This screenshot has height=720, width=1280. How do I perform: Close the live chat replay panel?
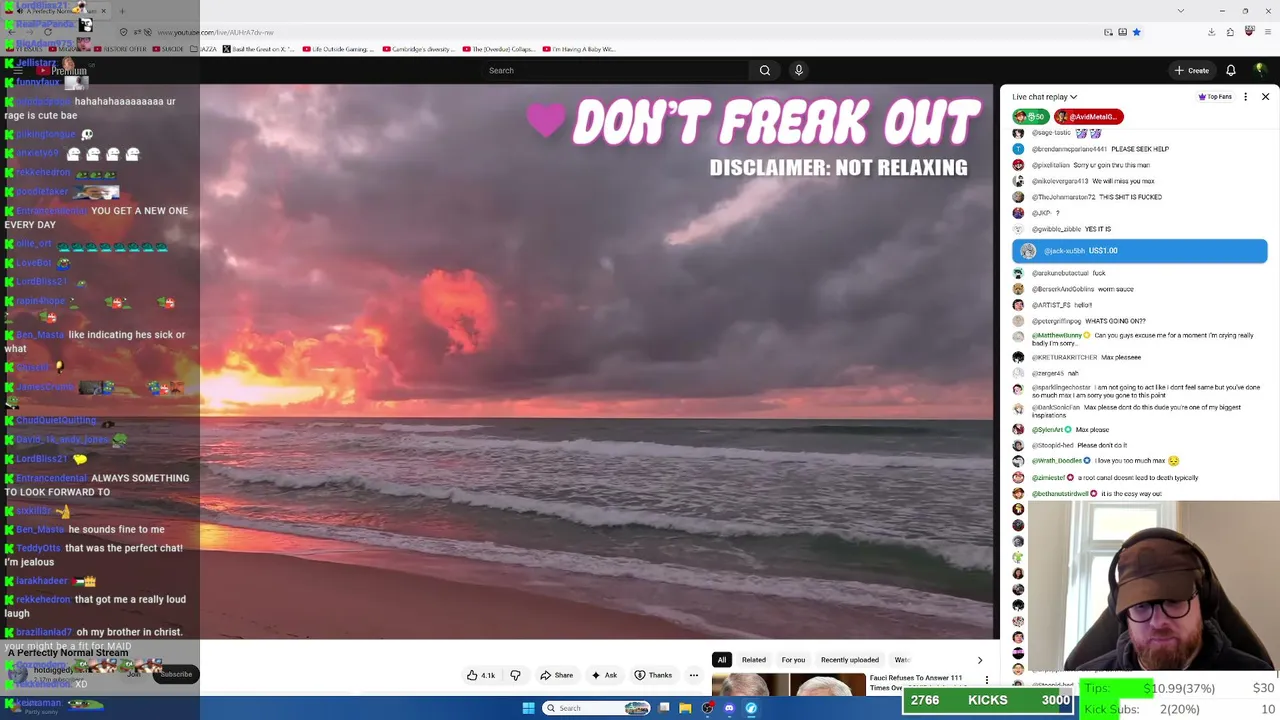coord(1265,97)
